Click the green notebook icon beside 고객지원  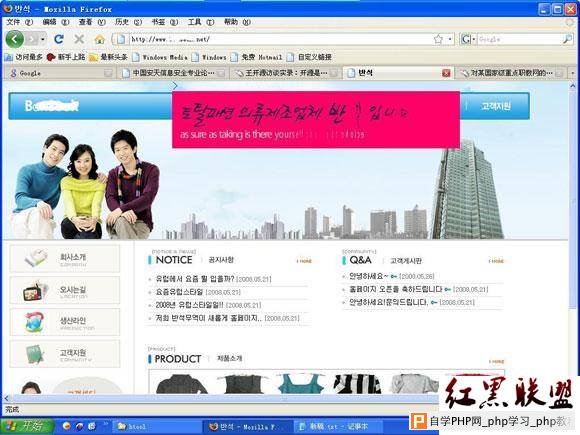35,354
